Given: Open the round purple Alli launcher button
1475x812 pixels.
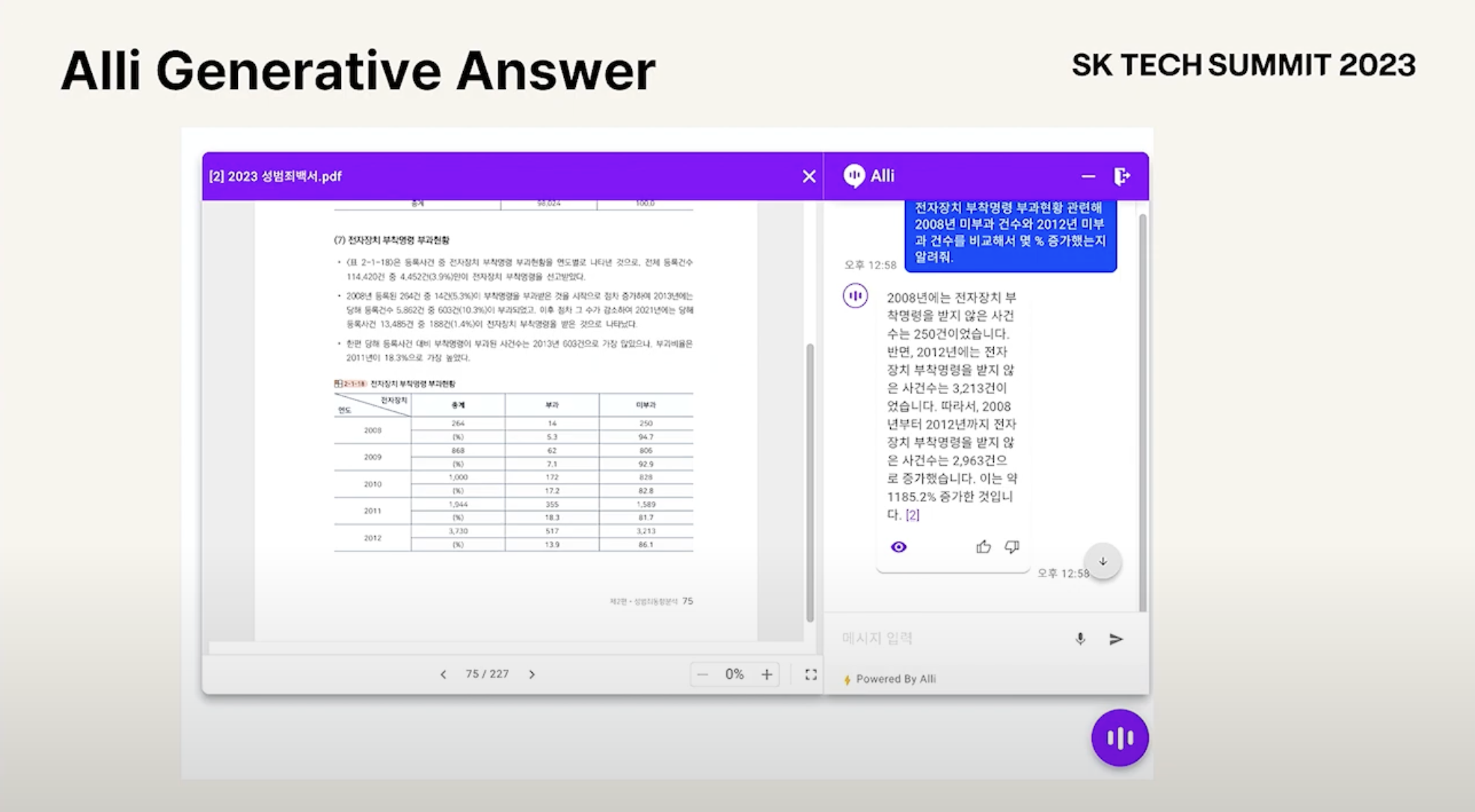Looking at the screenshot, I should click(1119, 738).
